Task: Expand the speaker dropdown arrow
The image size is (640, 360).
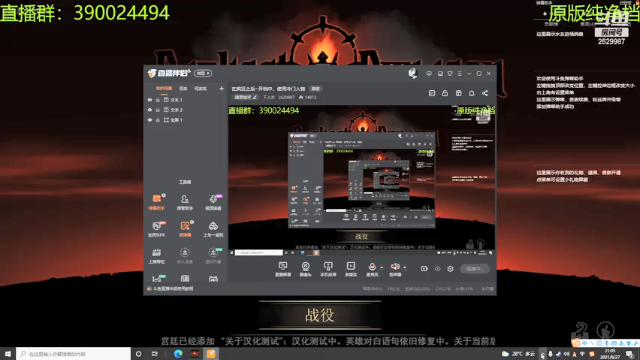Action: point(404,268)
